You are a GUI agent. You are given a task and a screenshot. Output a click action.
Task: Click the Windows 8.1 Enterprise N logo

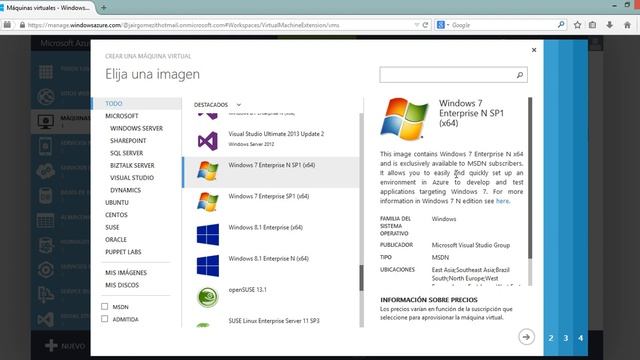tap(208, 266)
